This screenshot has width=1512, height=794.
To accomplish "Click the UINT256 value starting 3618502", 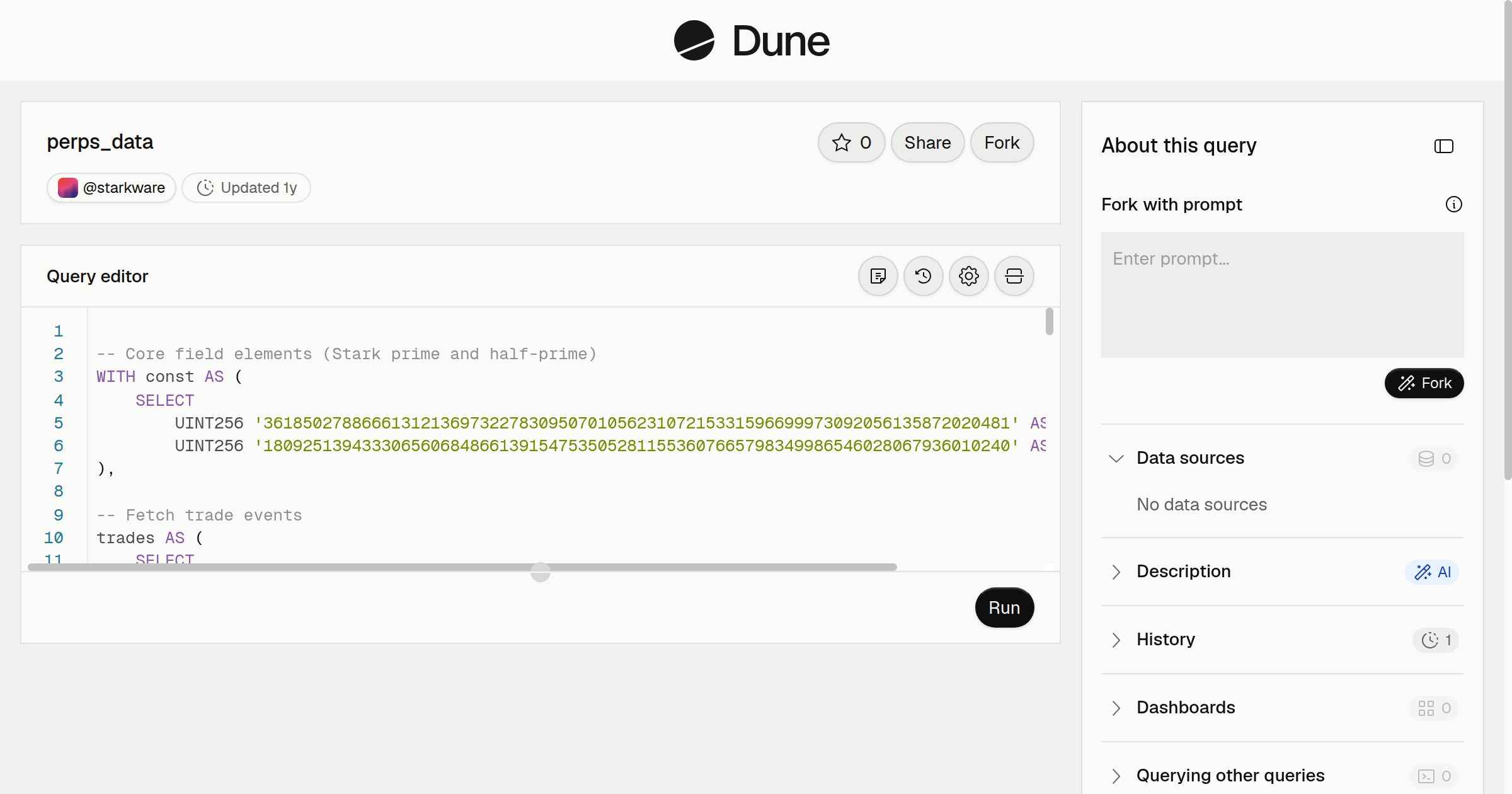I will coord(636,423).
